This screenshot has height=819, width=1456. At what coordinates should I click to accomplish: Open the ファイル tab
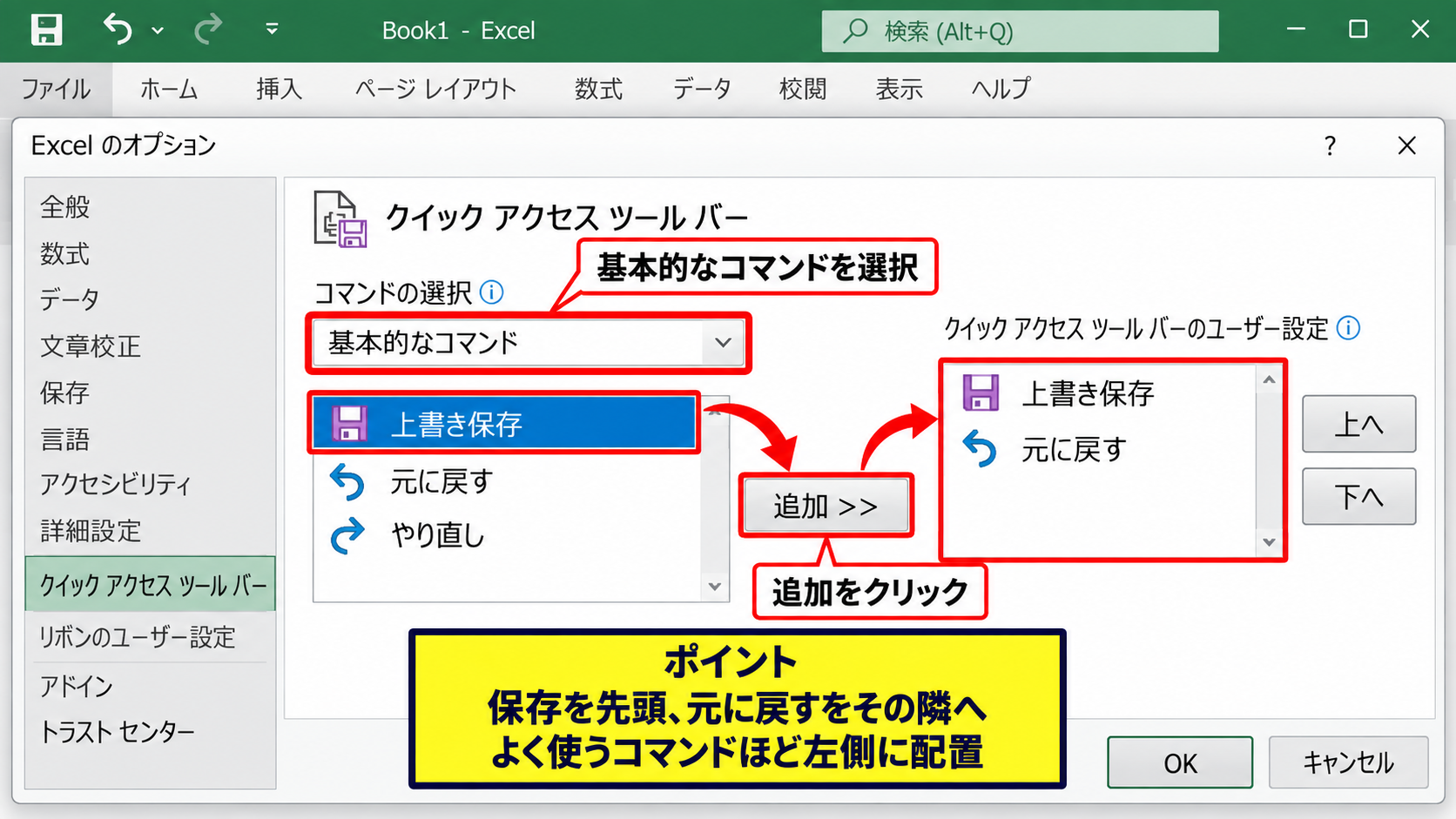56,89
